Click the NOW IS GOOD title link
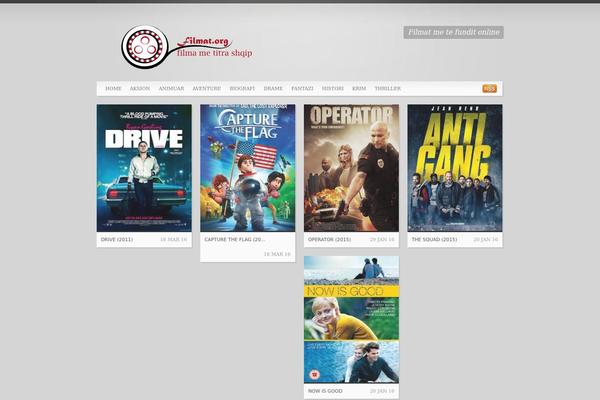 pyautogui.click(x=325, y=391)
